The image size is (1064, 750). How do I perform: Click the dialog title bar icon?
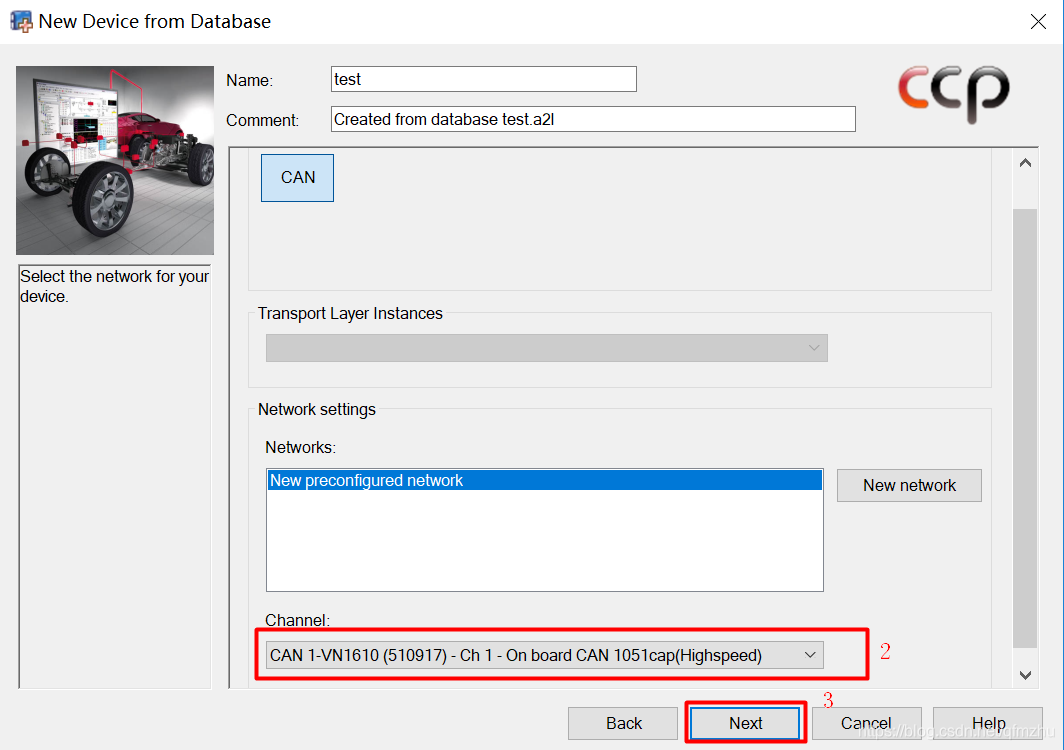point(21,22)
